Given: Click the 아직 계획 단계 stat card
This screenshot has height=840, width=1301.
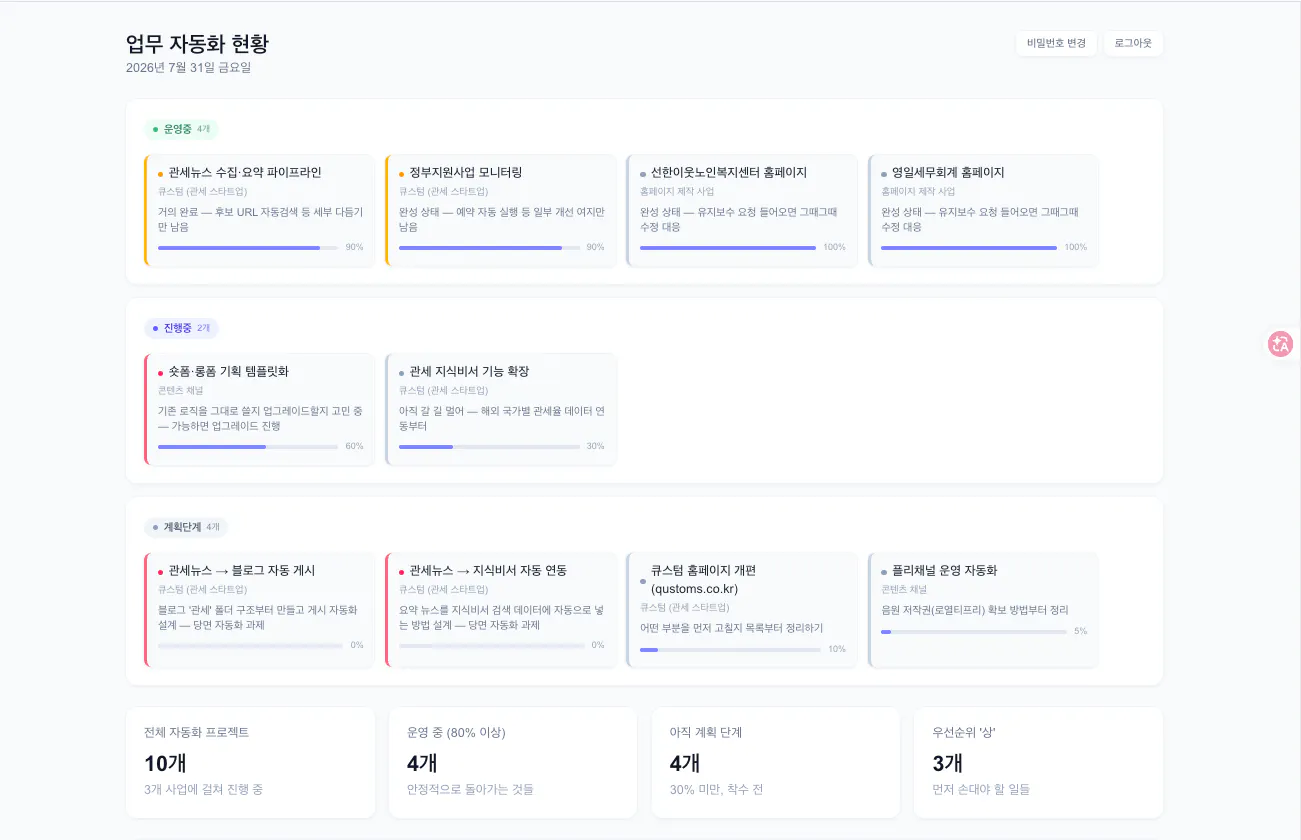Looking at the screenshot, I should (x=775, y=762).
